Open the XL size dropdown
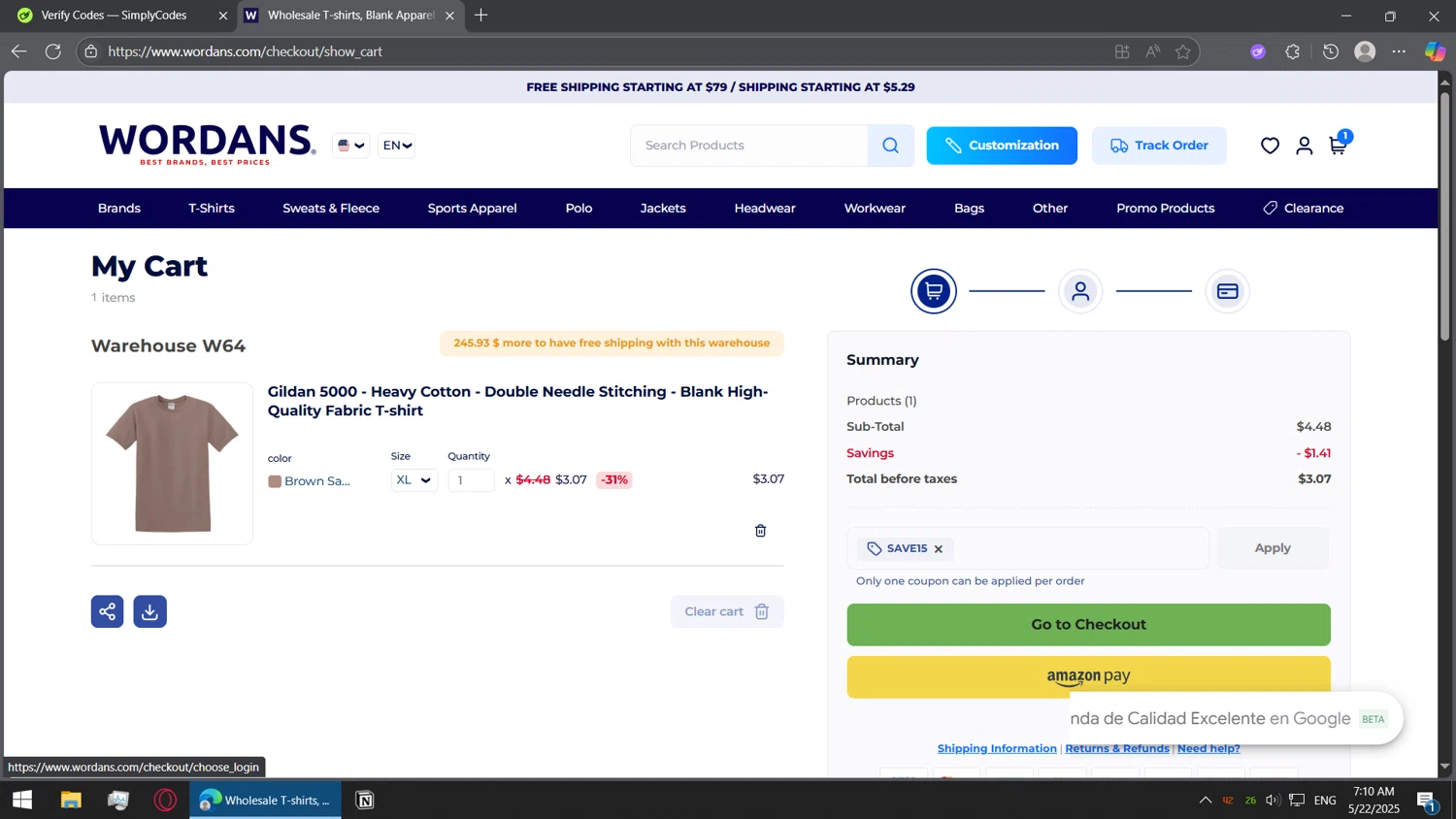 (x=414, y=480)
